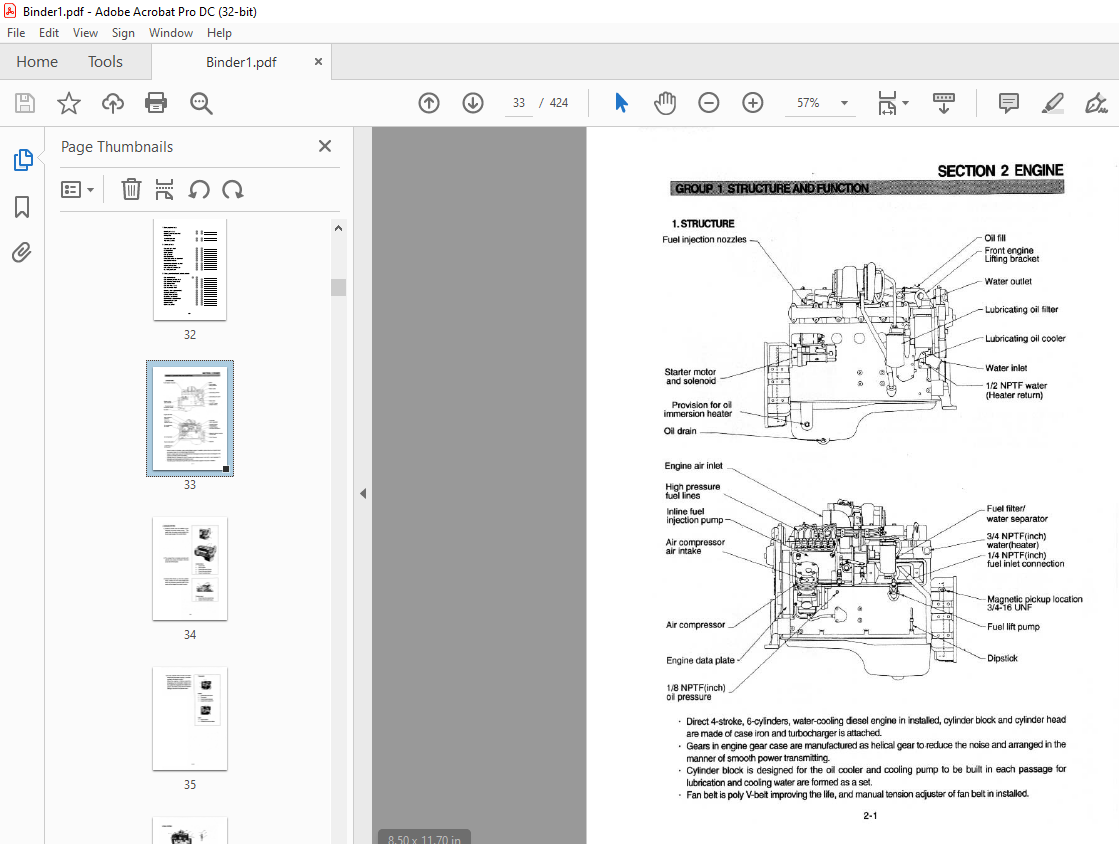Add document to starred with star icon
Image resolution: width=1119 pixels, height=844 pixels.
click(x=69, y=103)
